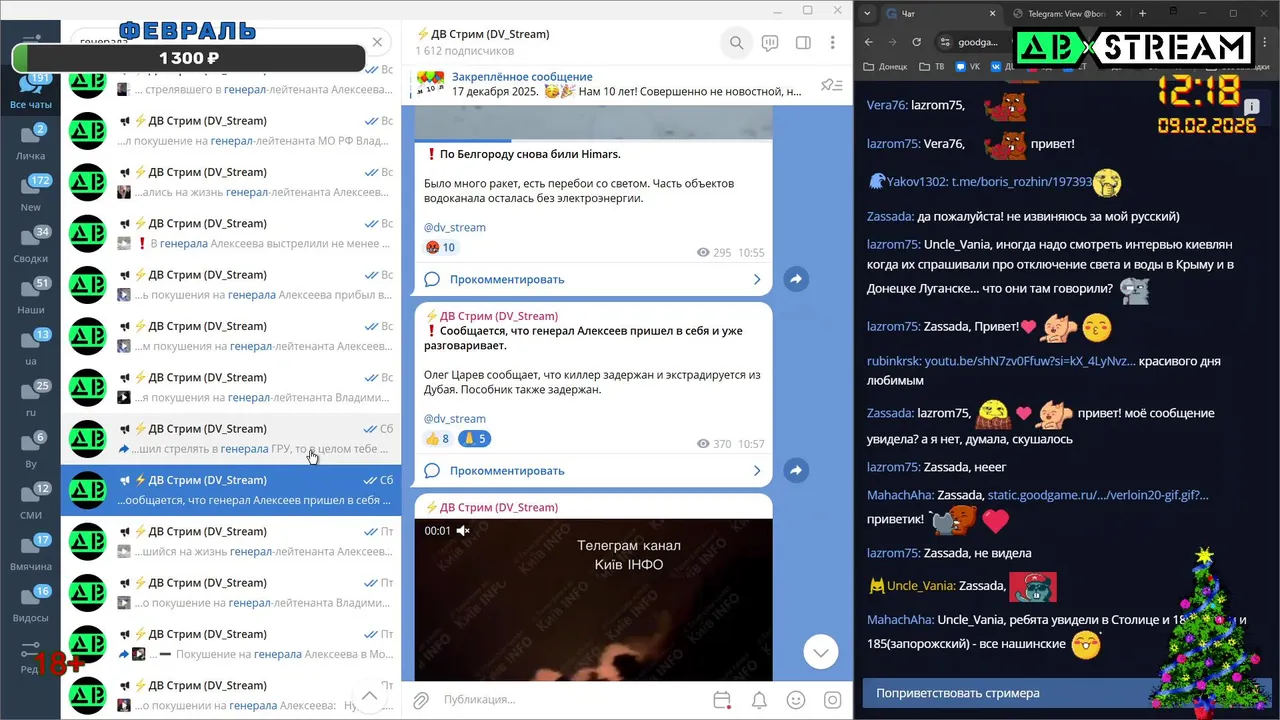The image size is (1280, 720).
Task: Open the VK bookmark
Action: [966, 67]
